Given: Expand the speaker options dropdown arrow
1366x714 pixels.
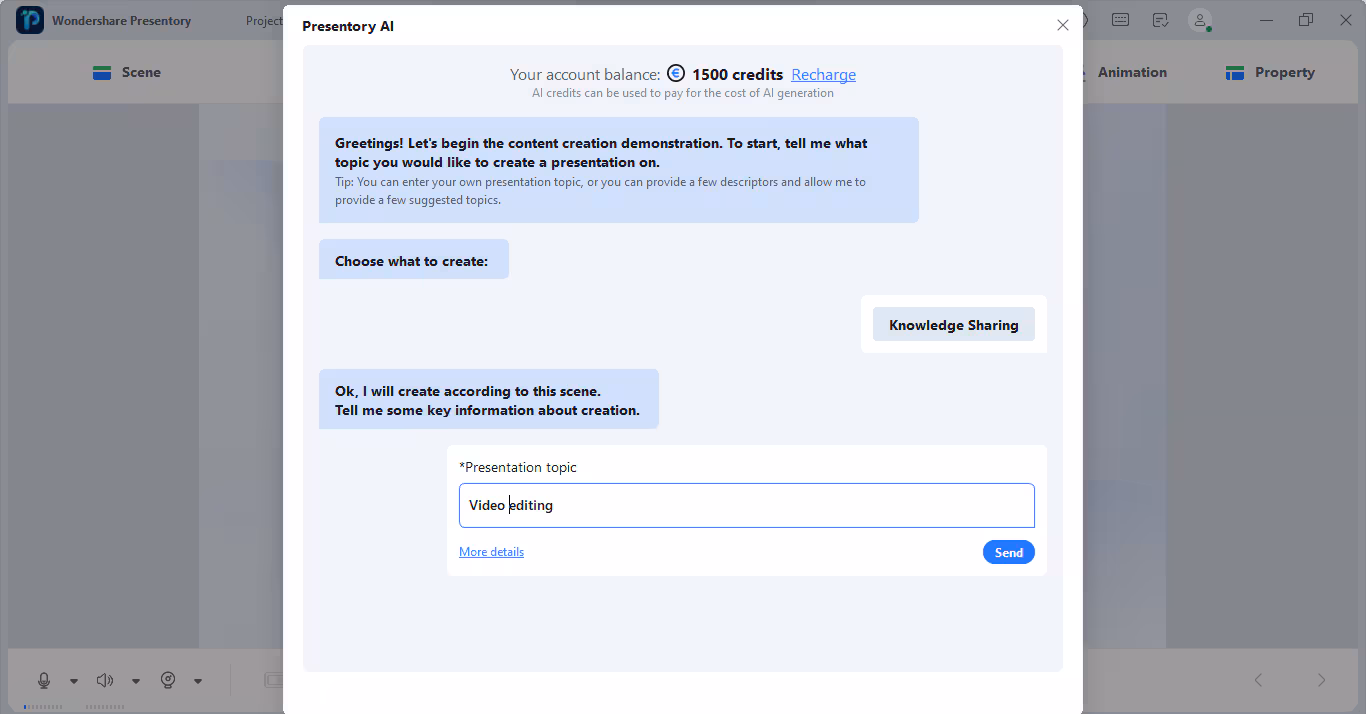Looking at the screenshot, I should coord(136,681).
